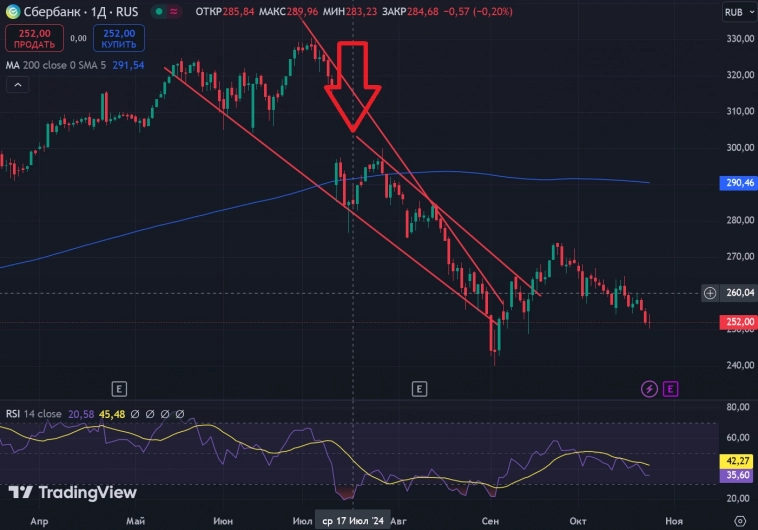Click the blue 290,46 MA price label
758x530 pixels.
click(x=738, y=184)
